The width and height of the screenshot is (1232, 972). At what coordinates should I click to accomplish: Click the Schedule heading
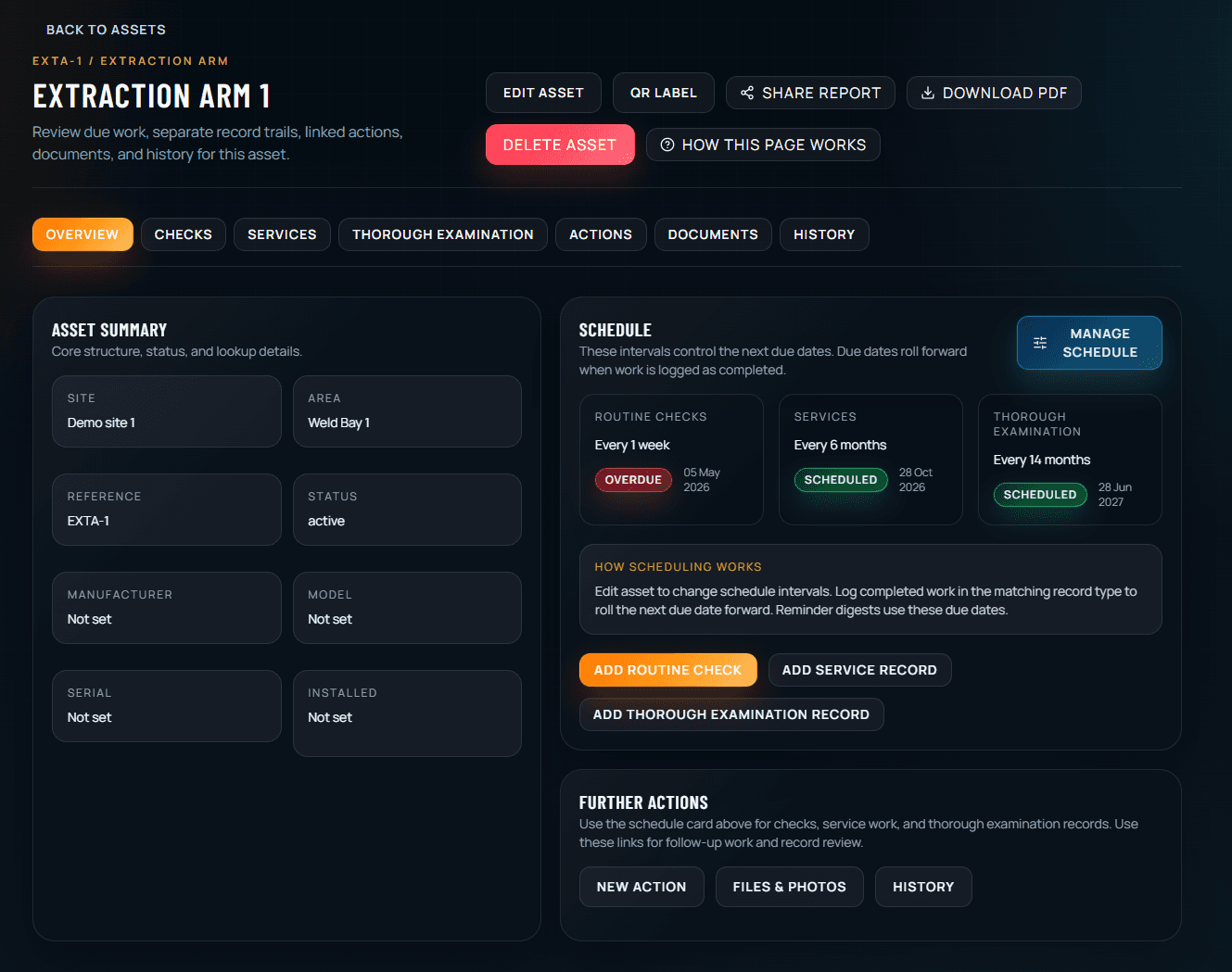pos(616,330)
